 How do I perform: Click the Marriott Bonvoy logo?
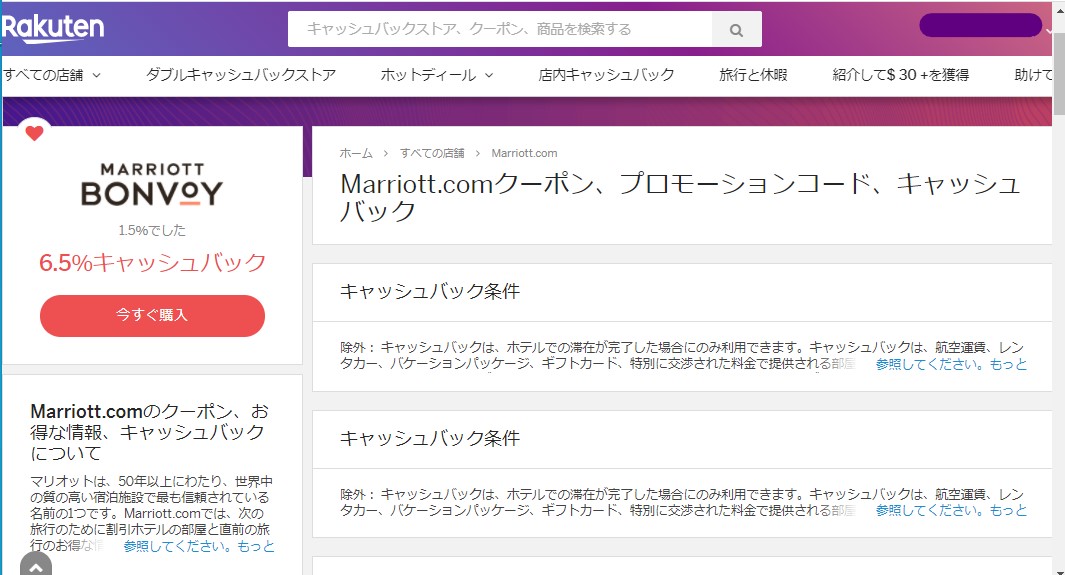152,185
